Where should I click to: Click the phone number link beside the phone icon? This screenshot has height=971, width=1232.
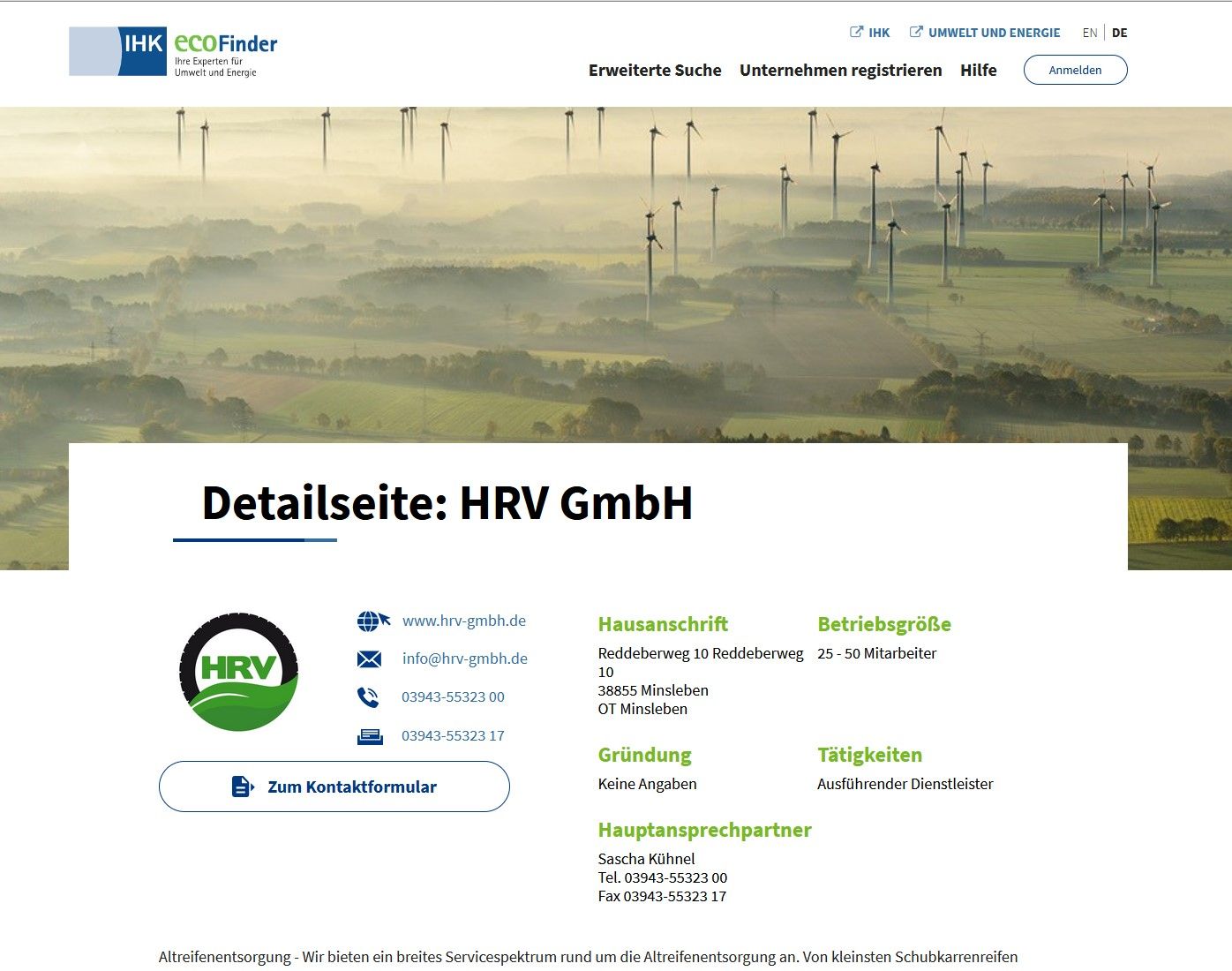453,697
